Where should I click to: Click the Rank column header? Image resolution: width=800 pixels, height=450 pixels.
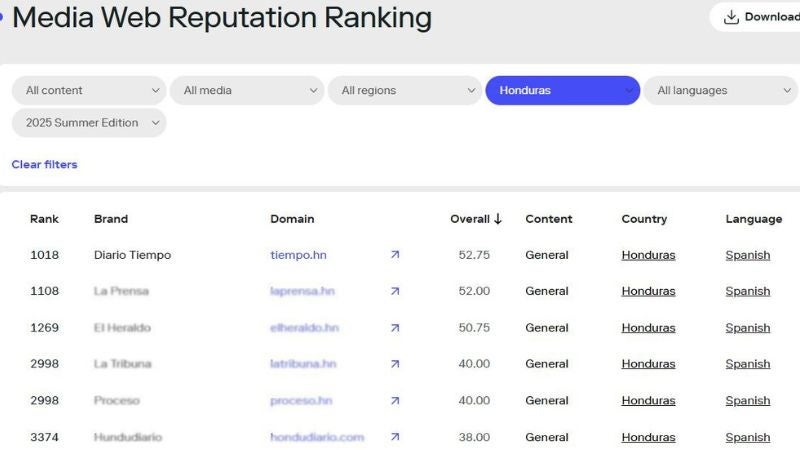coord(44,219)
